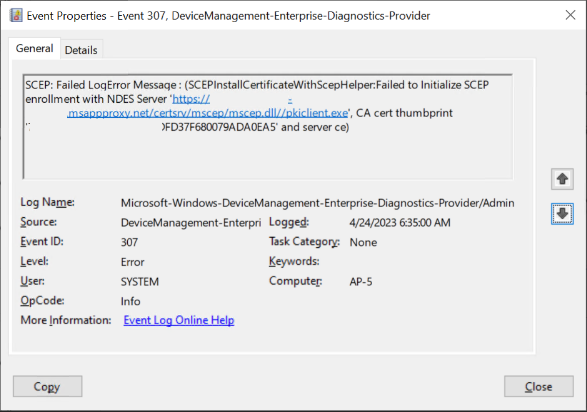Click the down arrow next event button

pos(562,214)
